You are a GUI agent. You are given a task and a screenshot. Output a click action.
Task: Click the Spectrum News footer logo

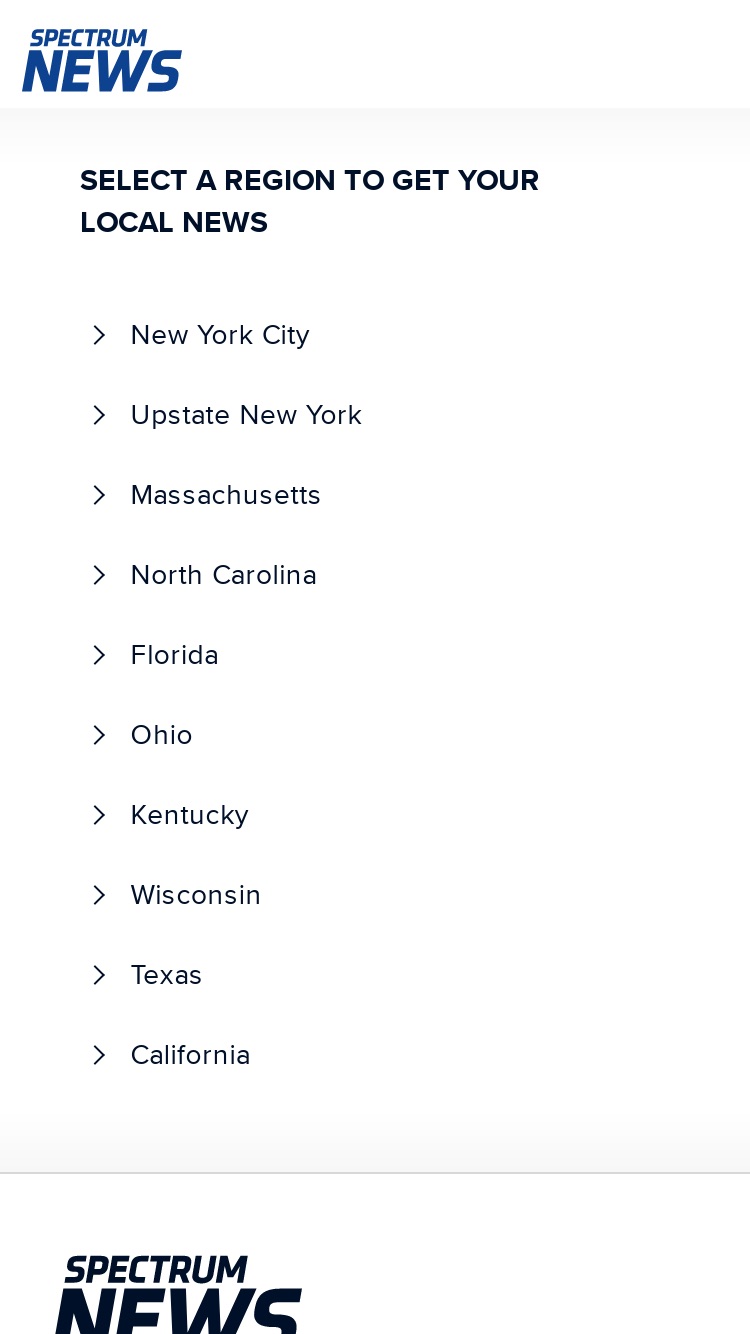[178, 1294]
